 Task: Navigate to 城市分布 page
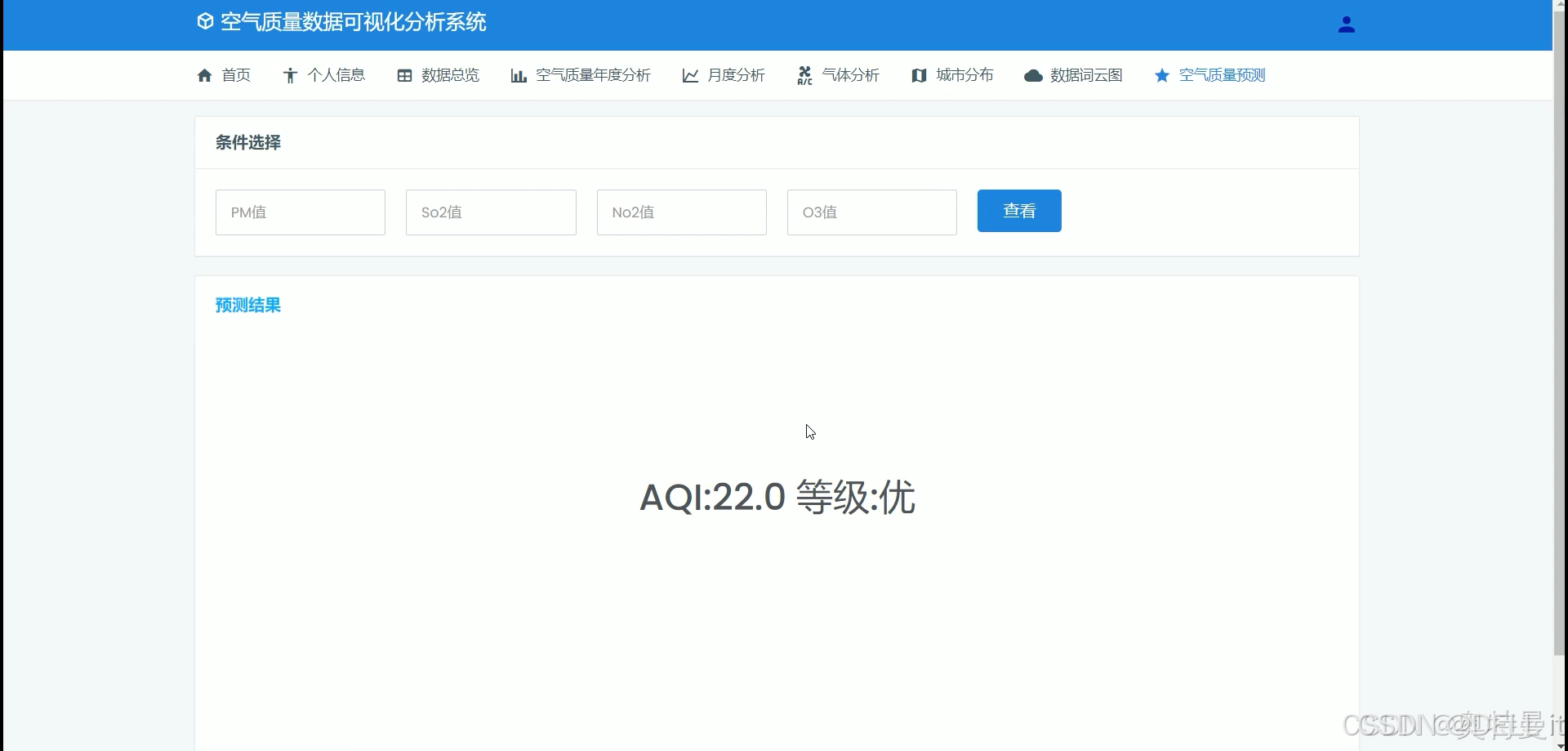point(952,75)
